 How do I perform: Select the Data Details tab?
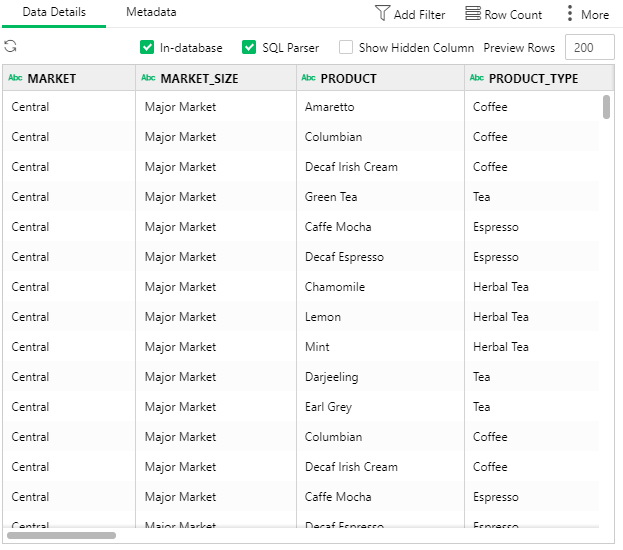pyautogui.click(x=54, y=13)
